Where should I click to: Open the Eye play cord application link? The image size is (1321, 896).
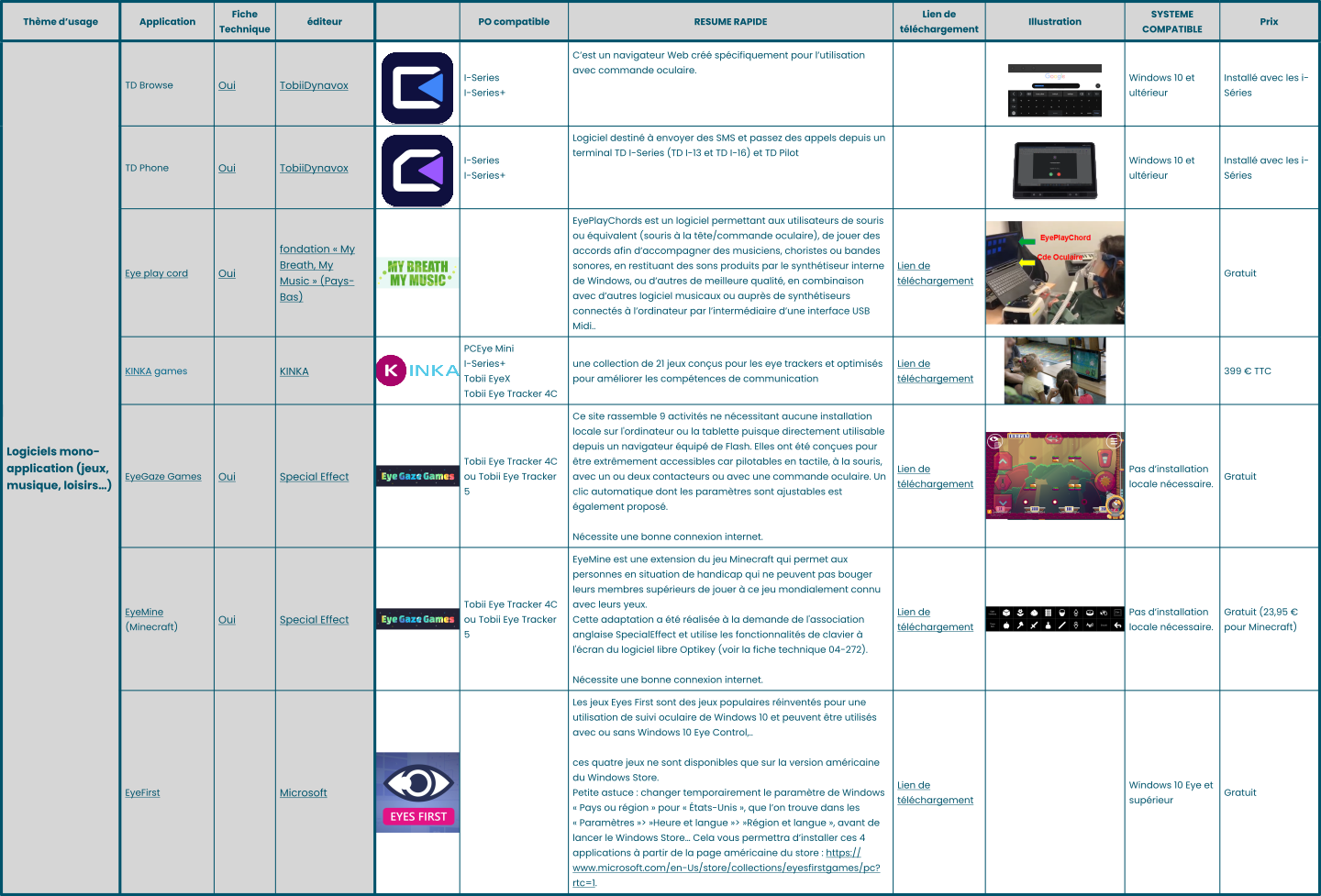point(156,273)
